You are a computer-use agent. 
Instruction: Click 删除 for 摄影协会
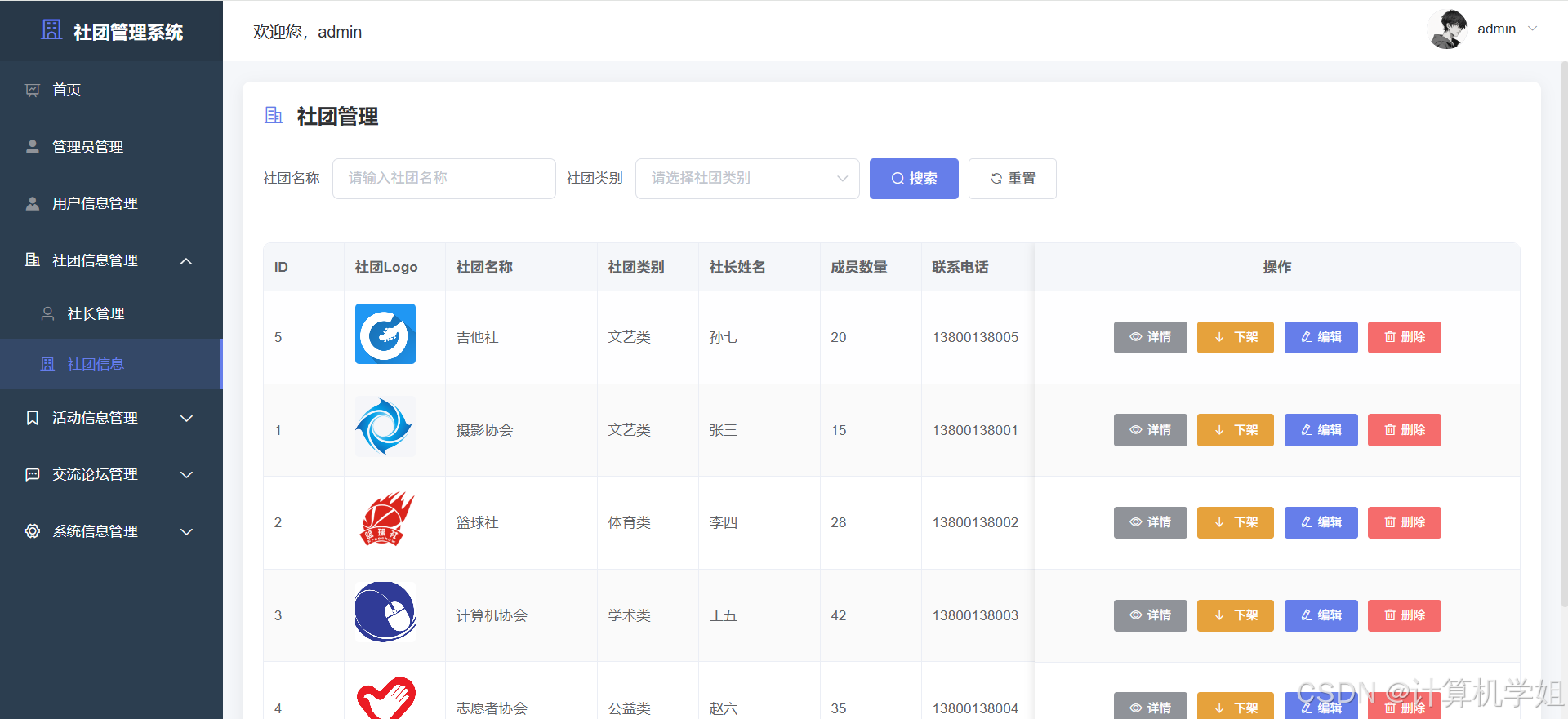[x=1405, y=430]
